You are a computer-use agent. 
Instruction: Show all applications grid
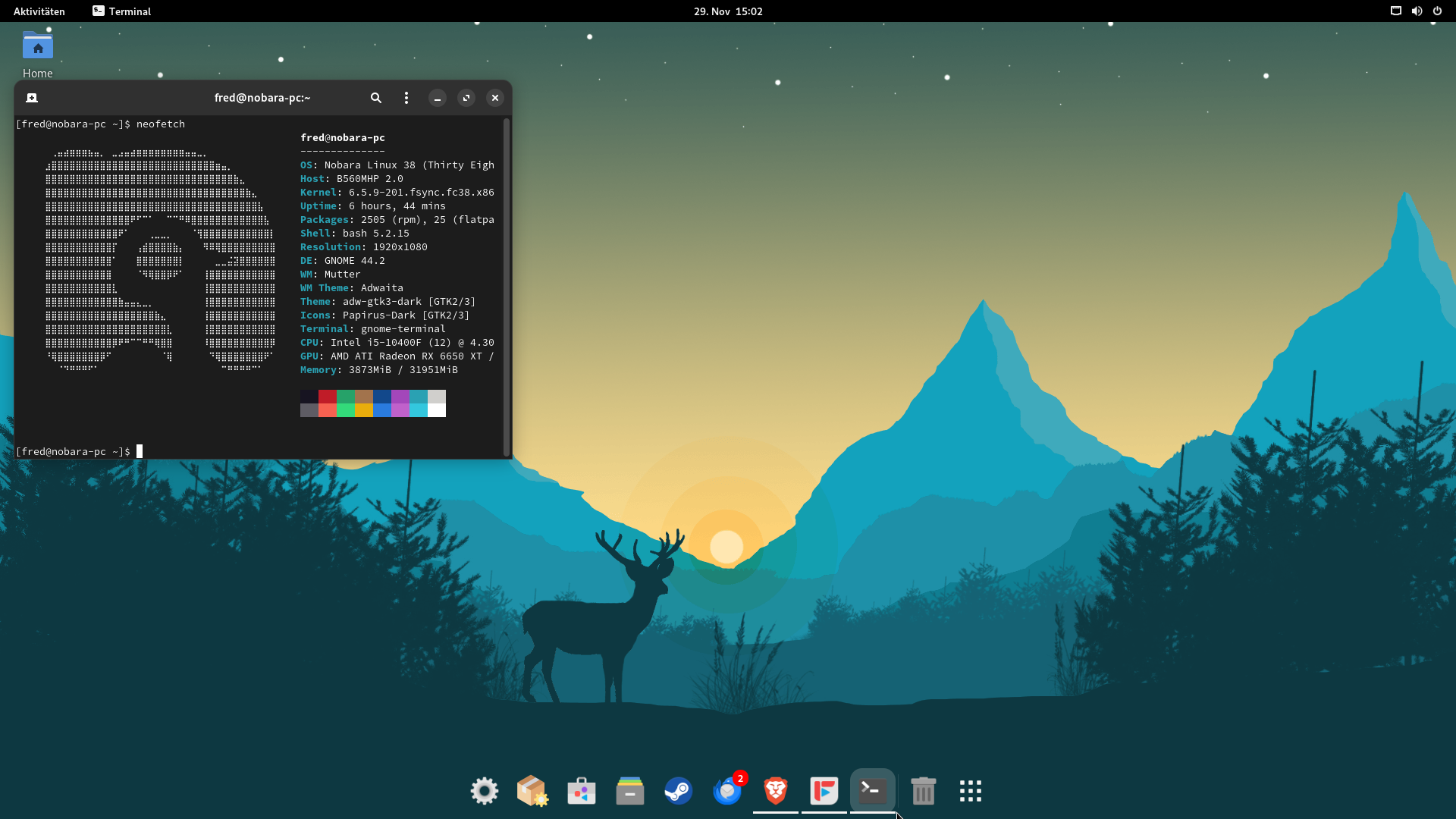[970, 791]
